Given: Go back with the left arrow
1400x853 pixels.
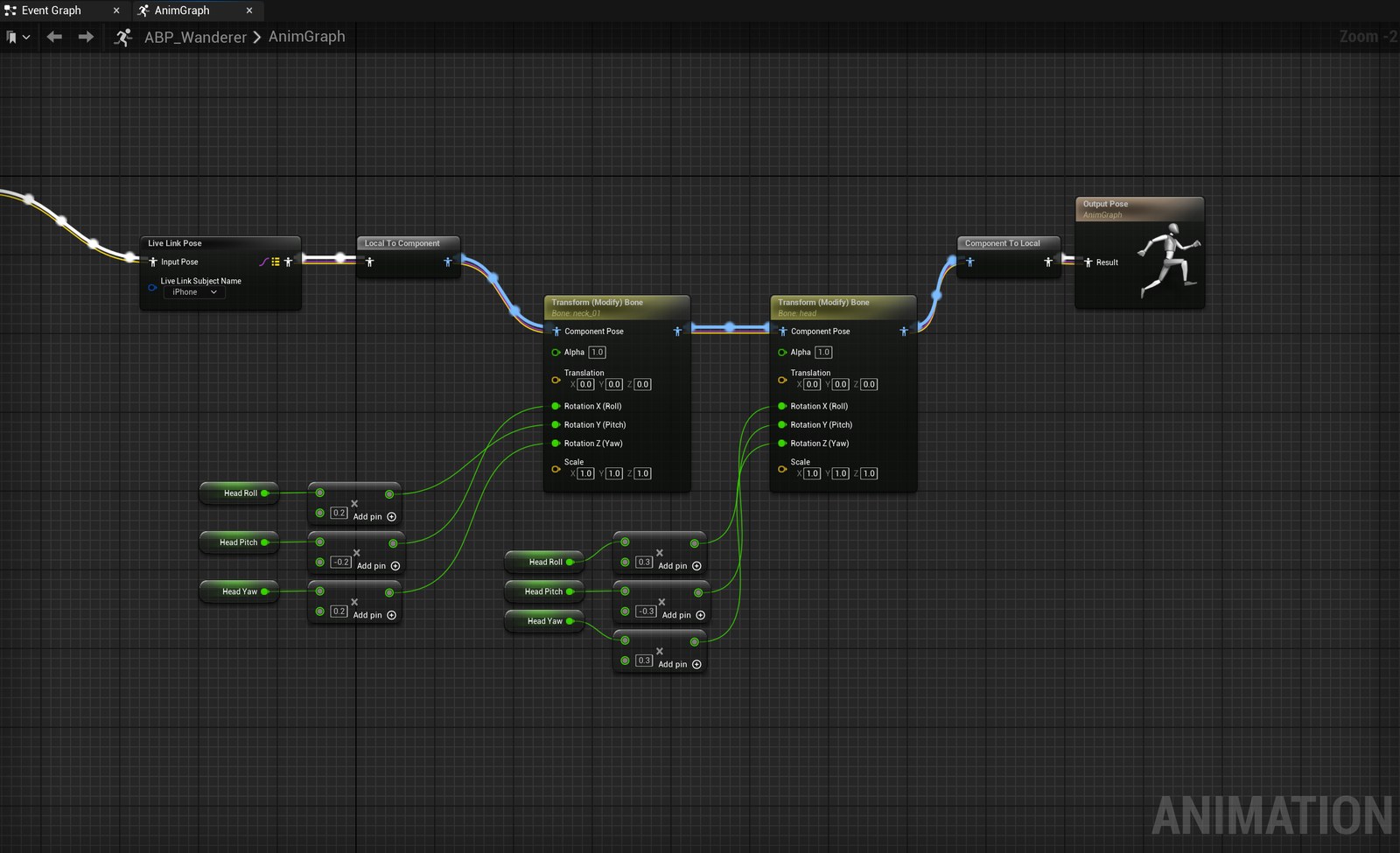Looking at the screenshot, I should [x=54, y=37].
